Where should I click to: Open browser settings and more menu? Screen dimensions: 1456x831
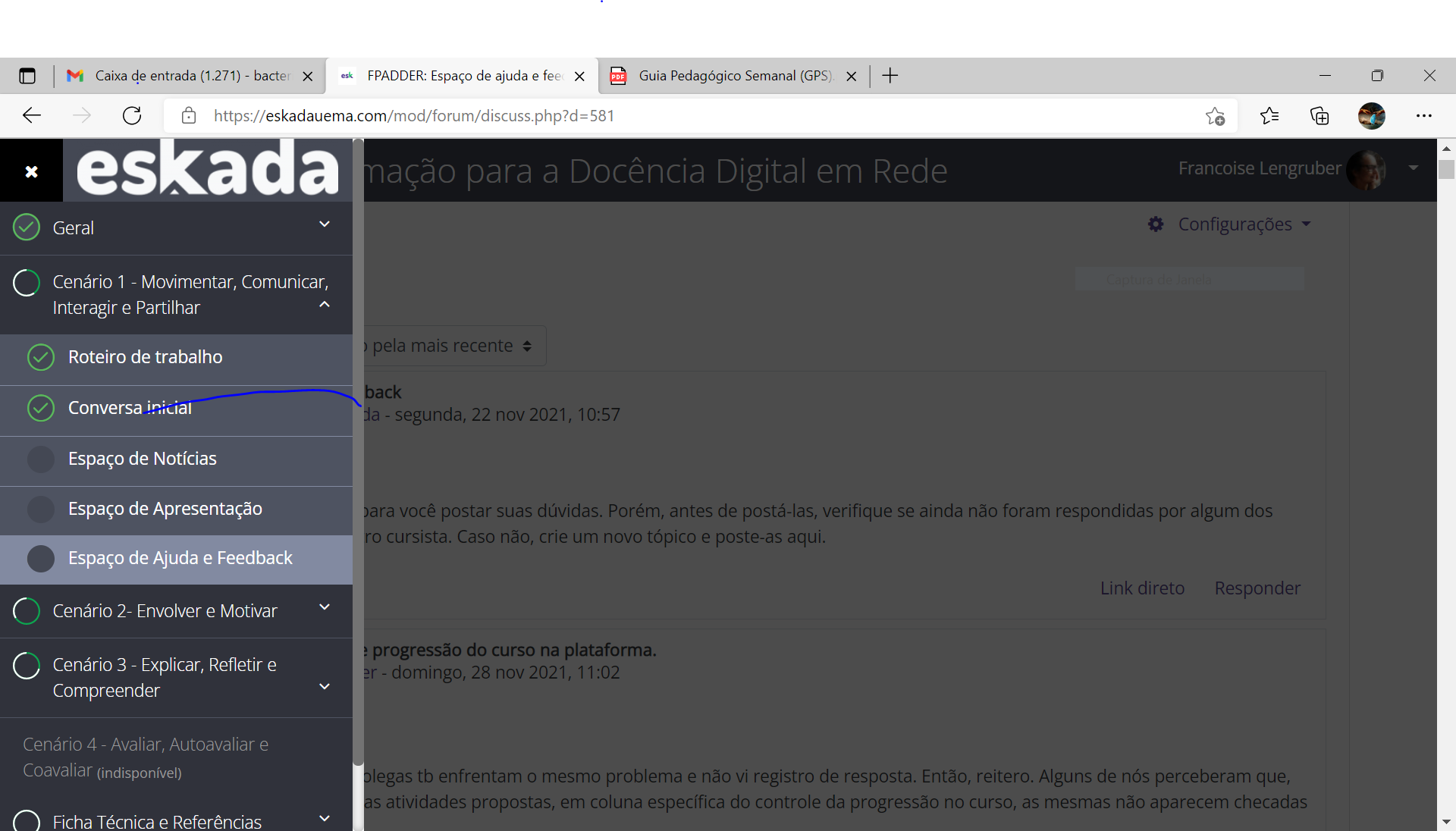[1423, 116]
